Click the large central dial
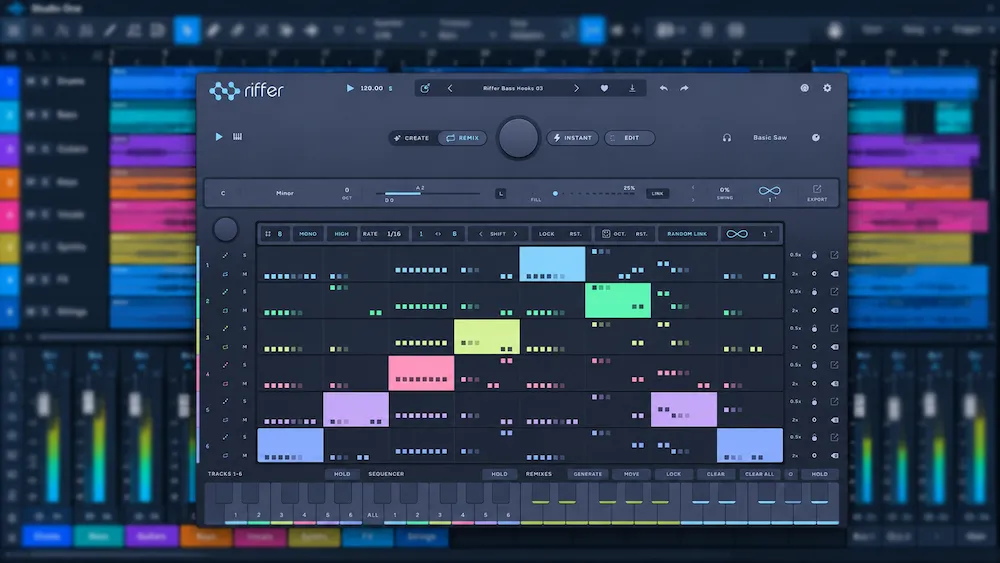Screen dimensions: 1000x563 pyautogui.click(x=518, y=137)
